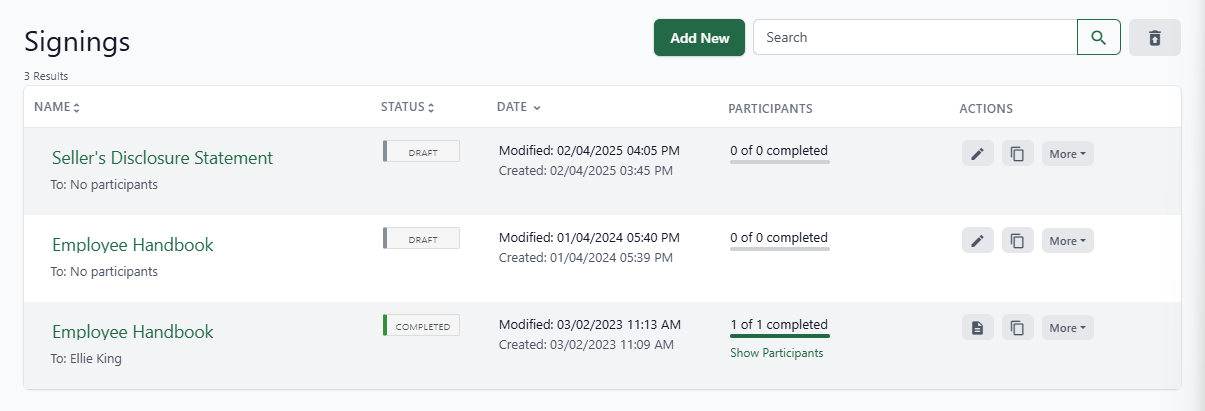
Task: Open More dropdown for Seller's Disclosure Statement
Action: 1067,154
